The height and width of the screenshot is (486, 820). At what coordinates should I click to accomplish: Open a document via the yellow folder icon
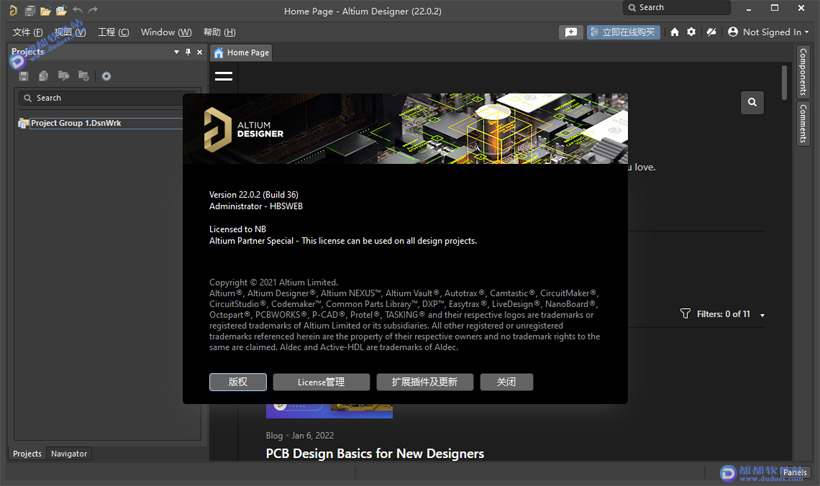tap(45, 10)
